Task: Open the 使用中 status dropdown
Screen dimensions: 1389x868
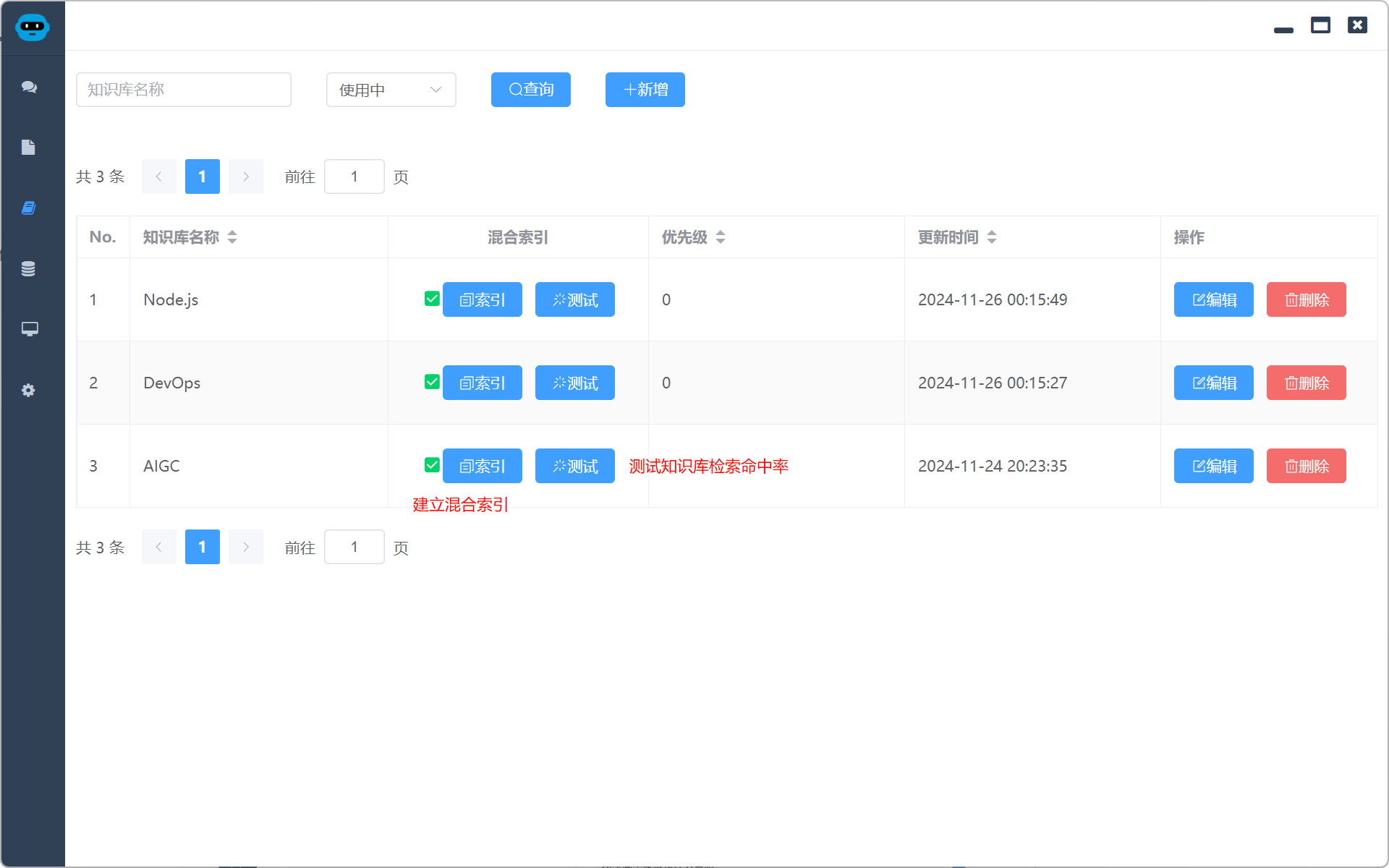Action: click(x=391, y=90)
